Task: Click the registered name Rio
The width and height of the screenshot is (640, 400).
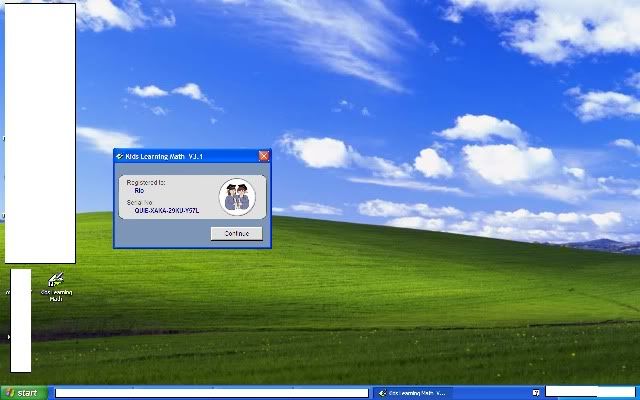Action: click(139, 190)
